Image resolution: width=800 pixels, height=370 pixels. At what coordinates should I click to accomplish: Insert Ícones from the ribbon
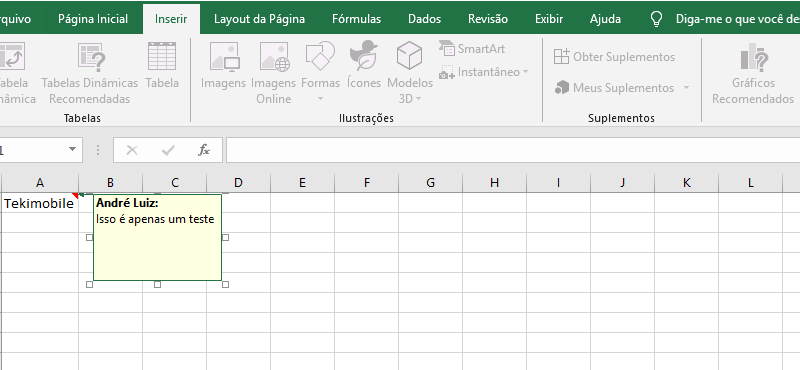pos(364,65)
